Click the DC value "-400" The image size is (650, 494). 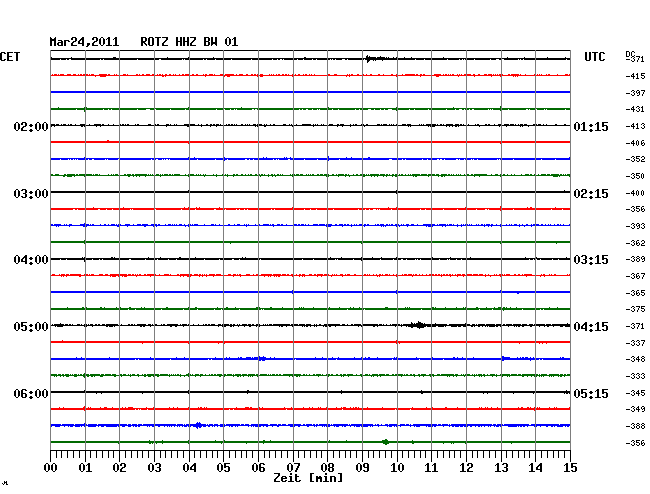point(635,193)
